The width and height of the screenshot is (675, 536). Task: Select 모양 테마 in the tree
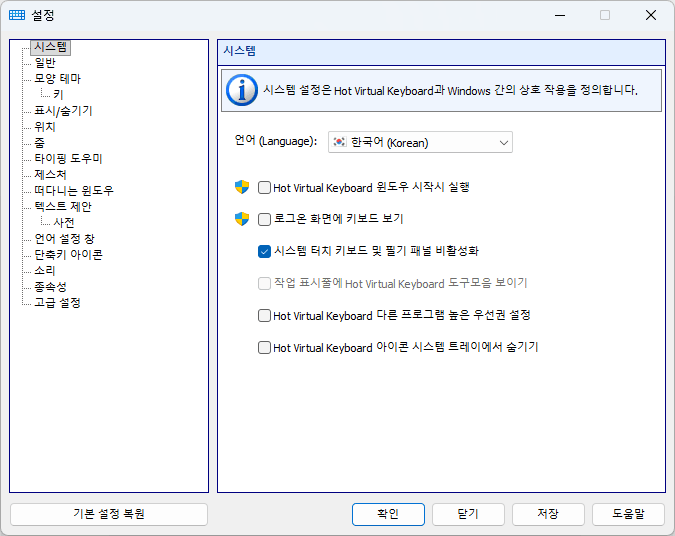(58, 79)
